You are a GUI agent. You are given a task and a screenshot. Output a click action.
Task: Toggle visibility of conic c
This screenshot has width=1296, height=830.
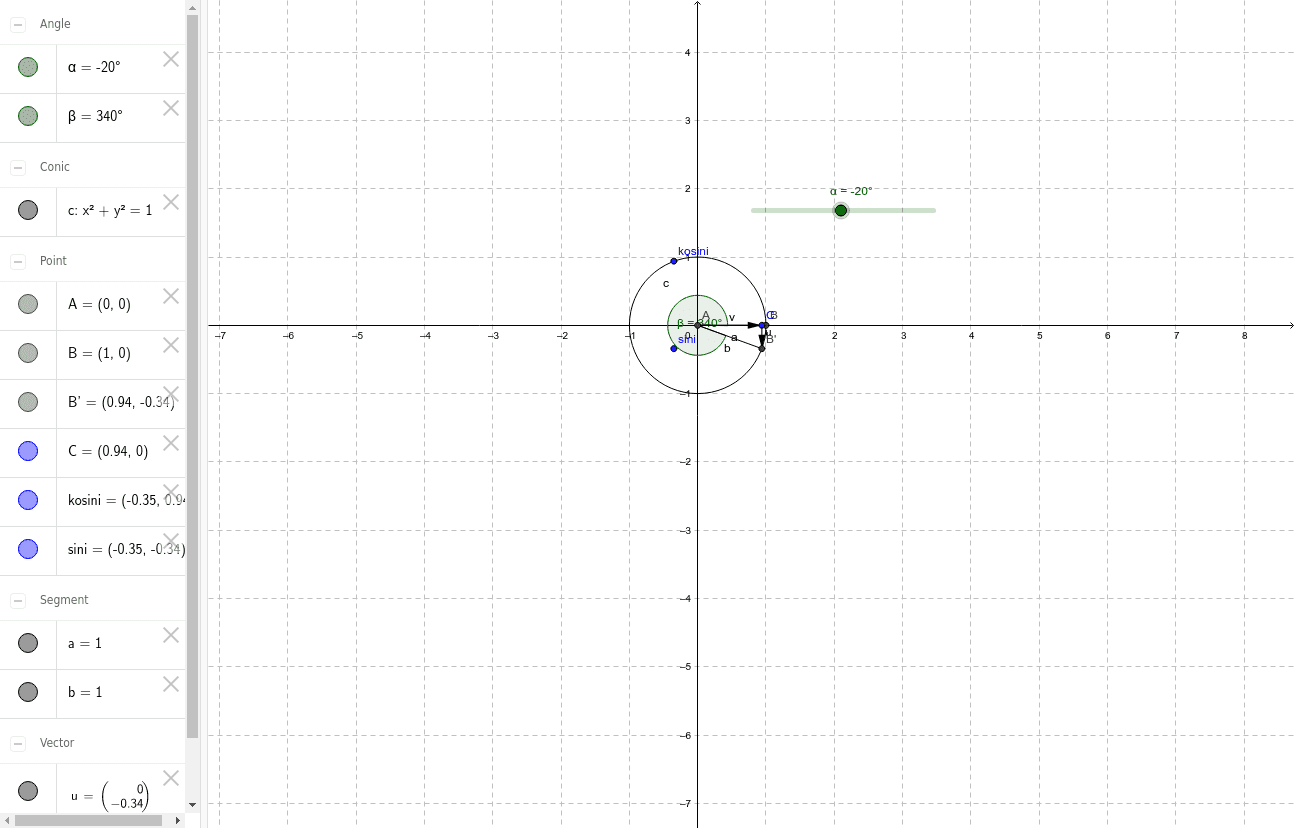click(28, 210)
